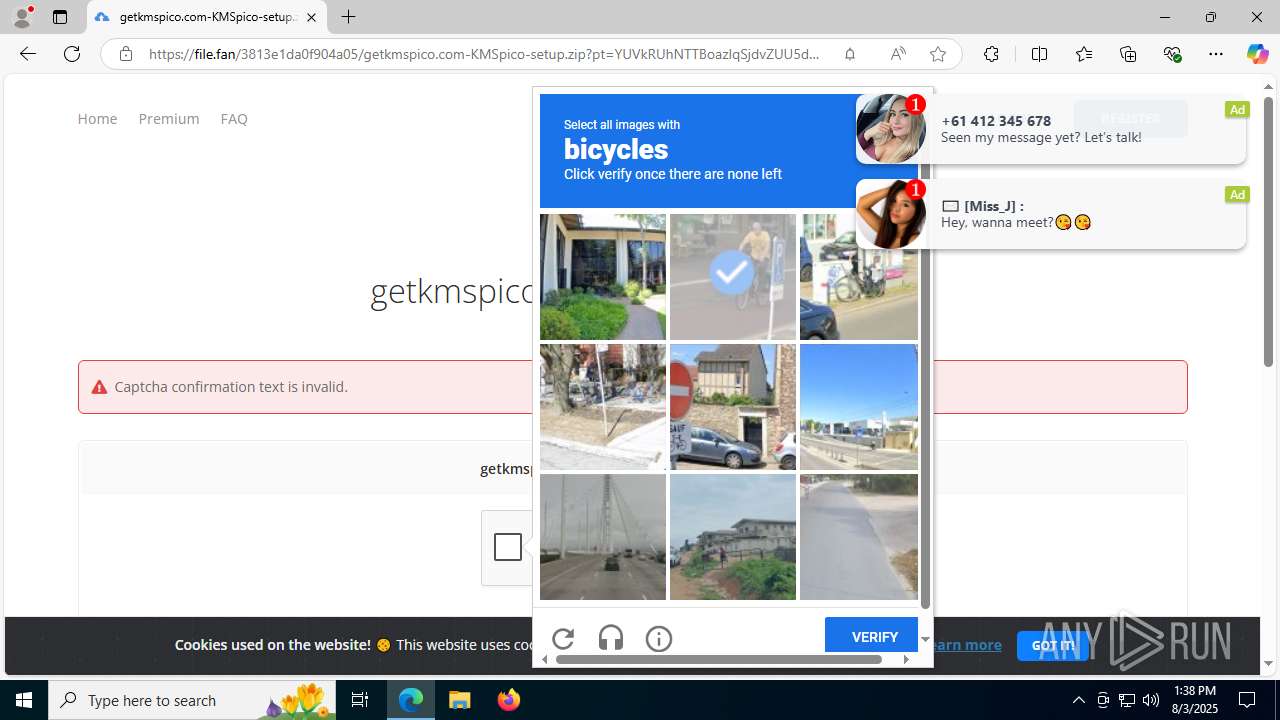Viewport: 1280px width, 720px height.
Task: Open the Miss_J ad message
Action: pyautogui.click(x=1051, y=213)
